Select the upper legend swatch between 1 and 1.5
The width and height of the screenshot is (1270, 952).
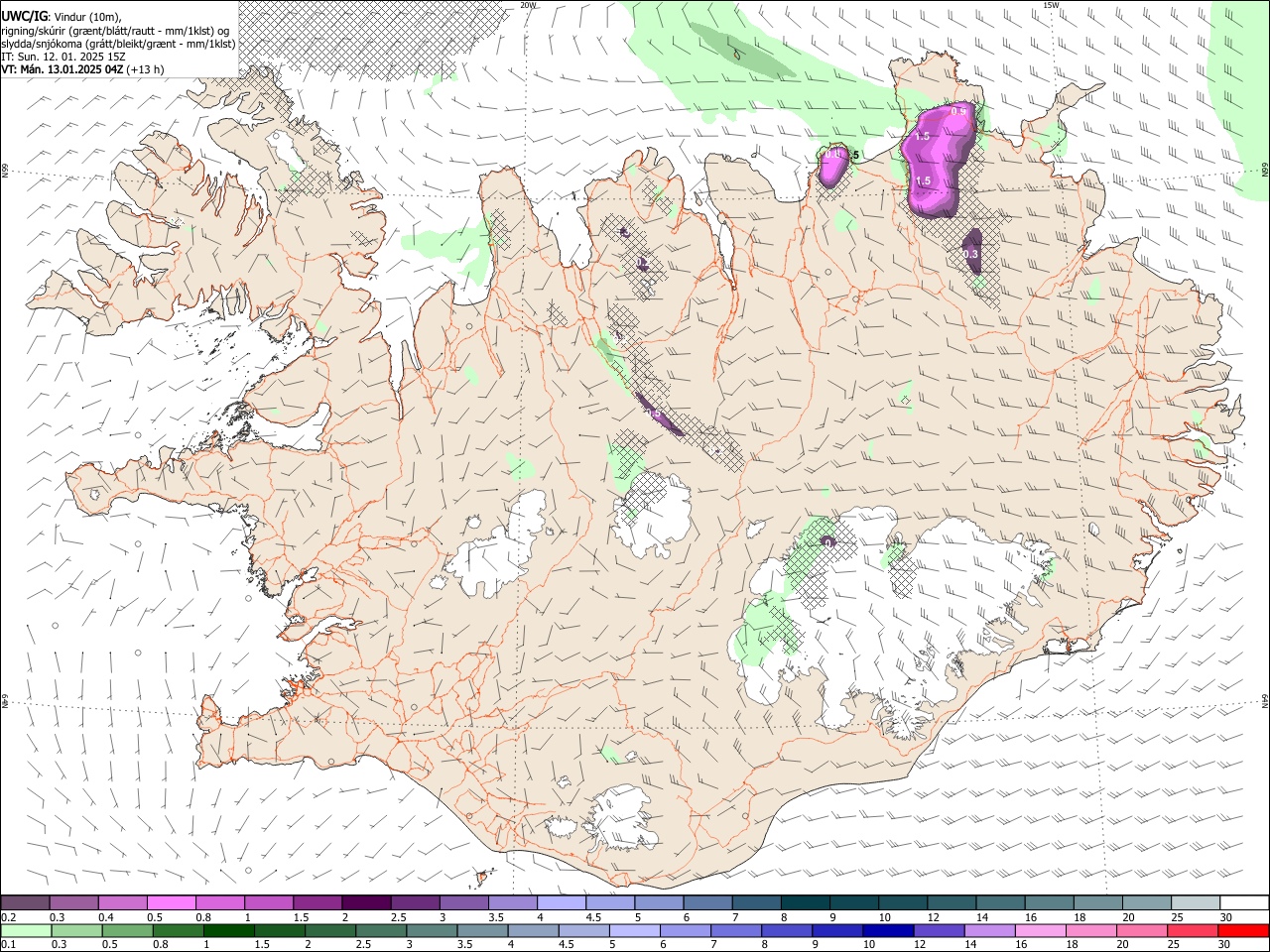268,902
